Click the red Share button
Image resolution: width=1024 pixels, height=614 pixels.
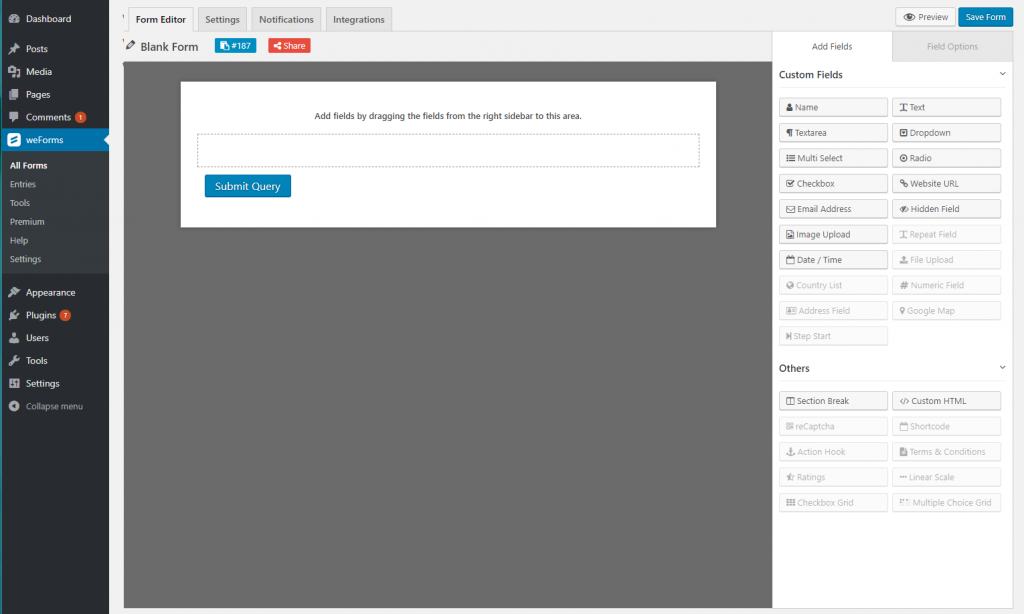tap(288, 45)
